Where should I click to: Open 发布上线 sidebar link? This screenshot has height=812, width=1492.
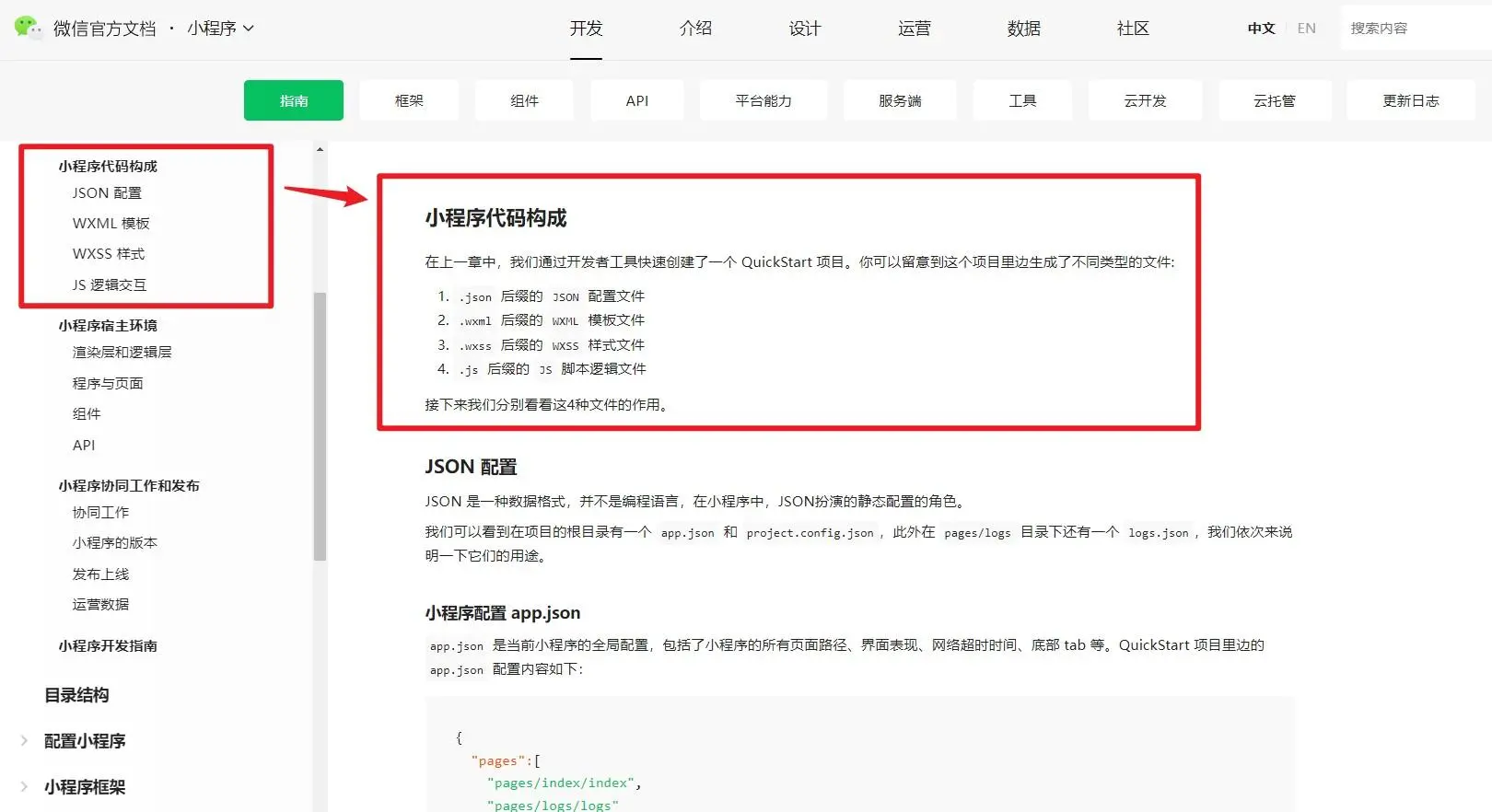pyautogui.click(x=100, y=574)
